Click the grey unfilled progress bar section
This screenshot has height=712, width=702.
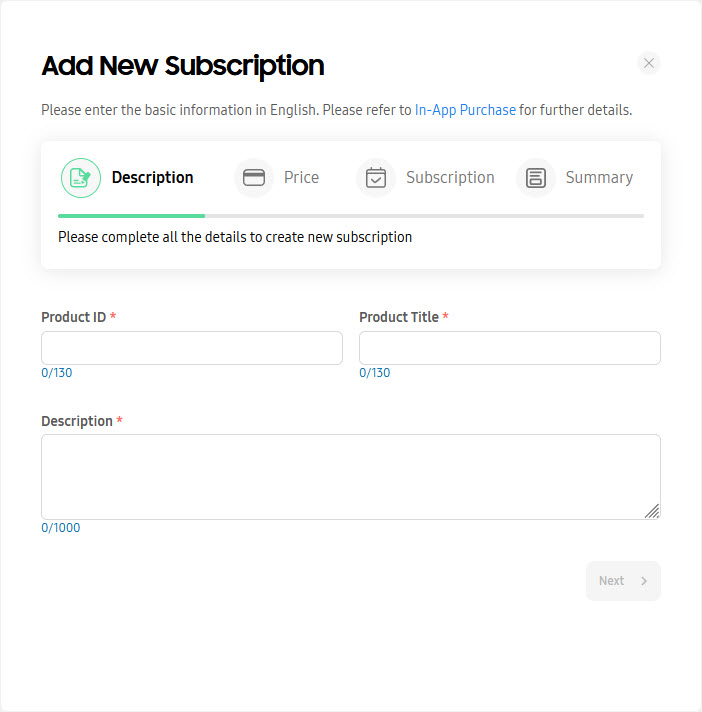424,216
